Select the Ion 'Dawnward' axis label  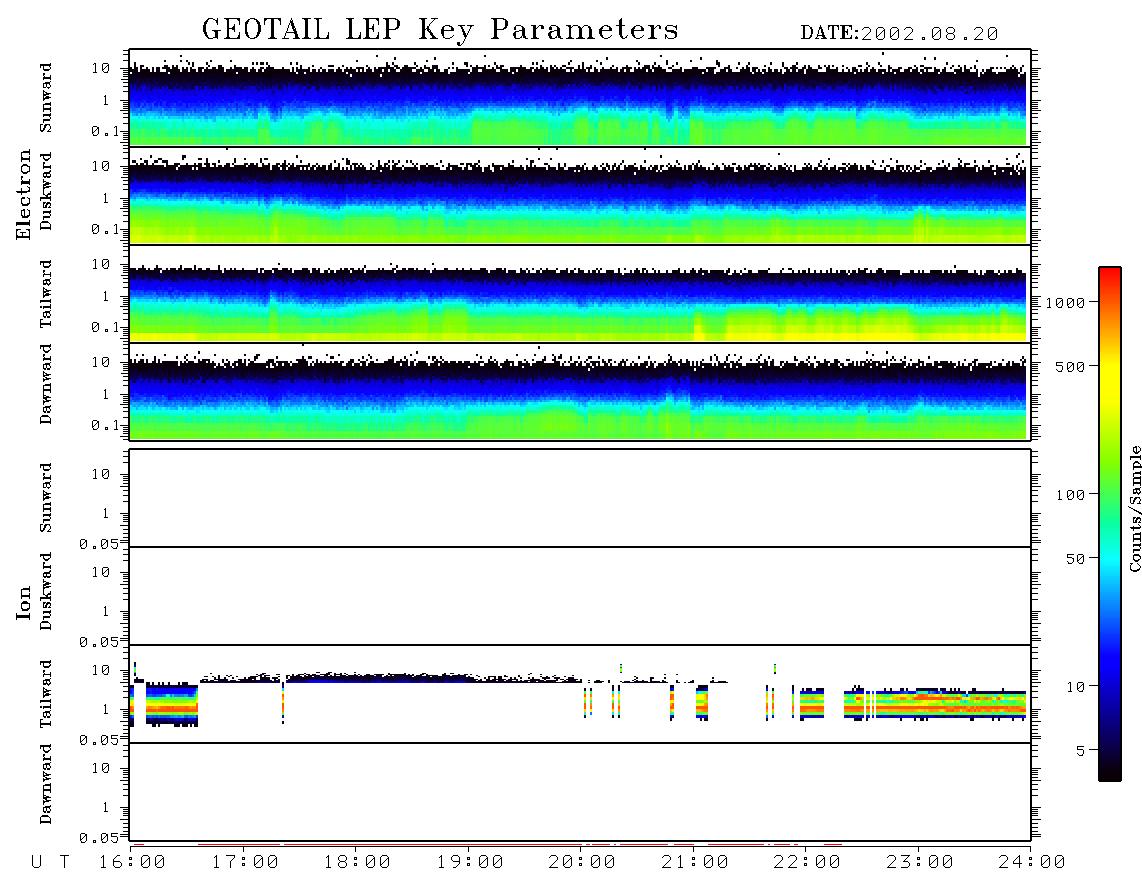pyautogui.click(x=46, y=784)
